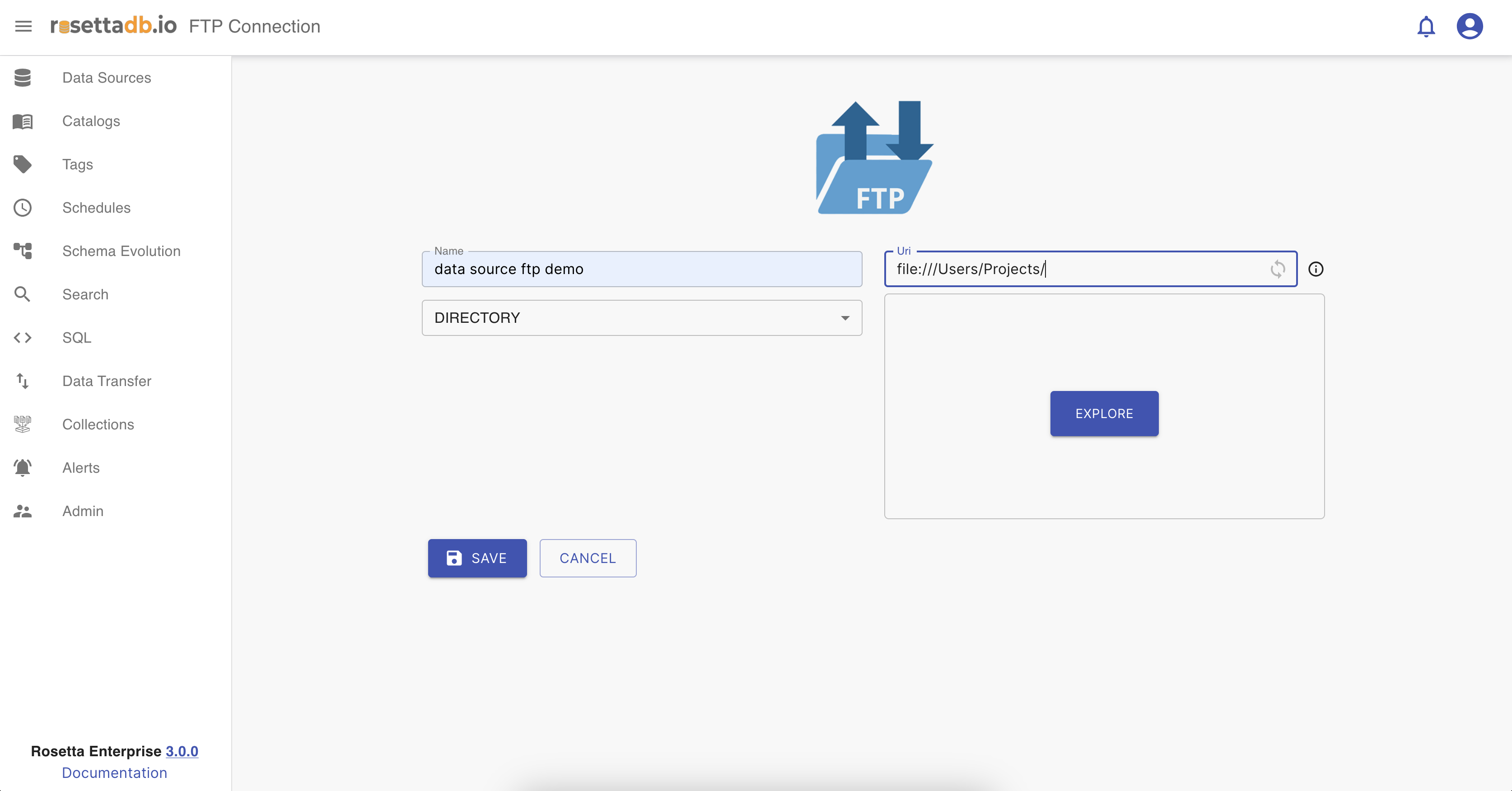Click the EXPLORE button
1512x791 pixels.
point(1103,414)
